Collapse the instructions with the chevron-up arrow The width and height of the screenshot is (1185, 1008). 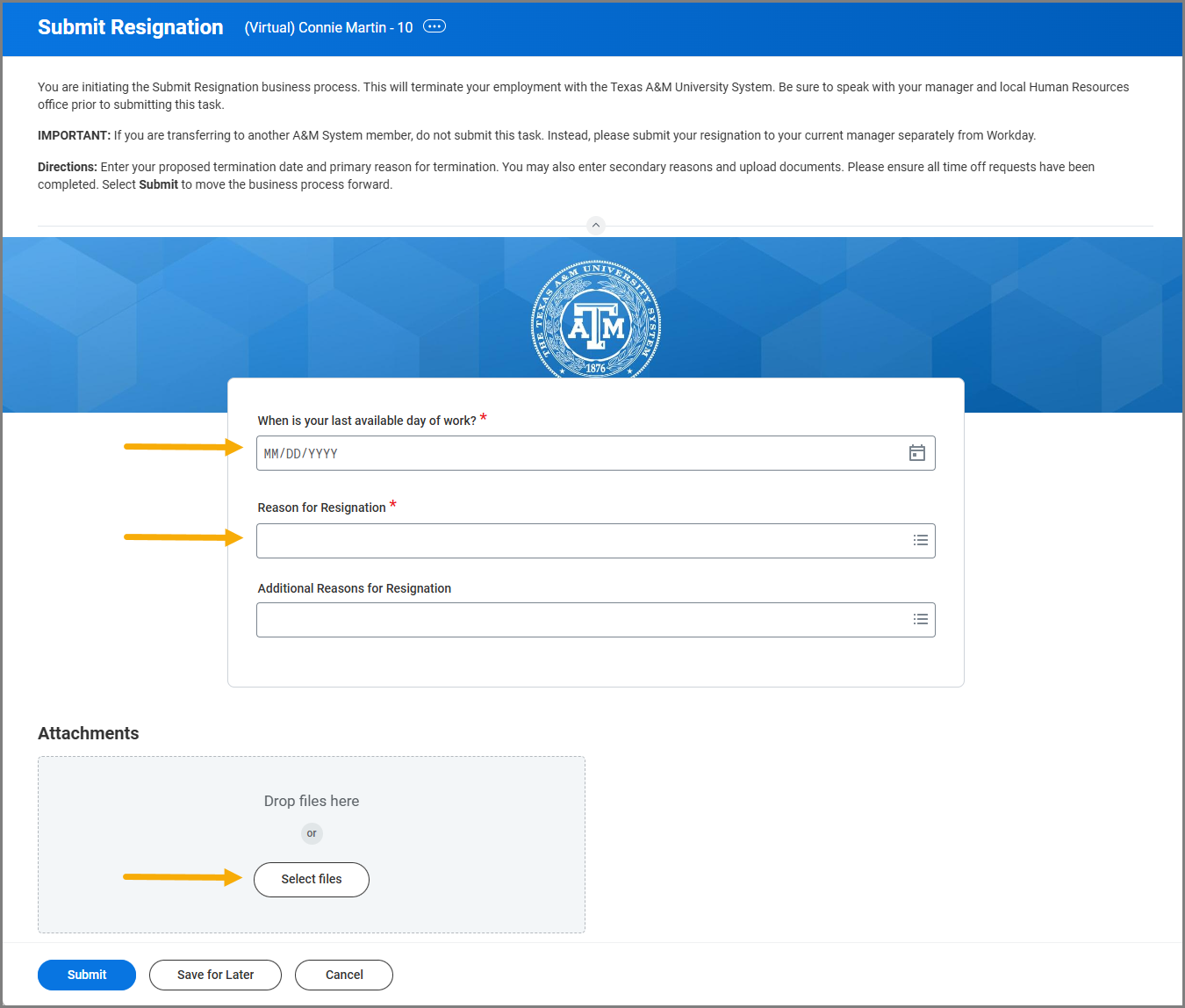pos(596,226)
